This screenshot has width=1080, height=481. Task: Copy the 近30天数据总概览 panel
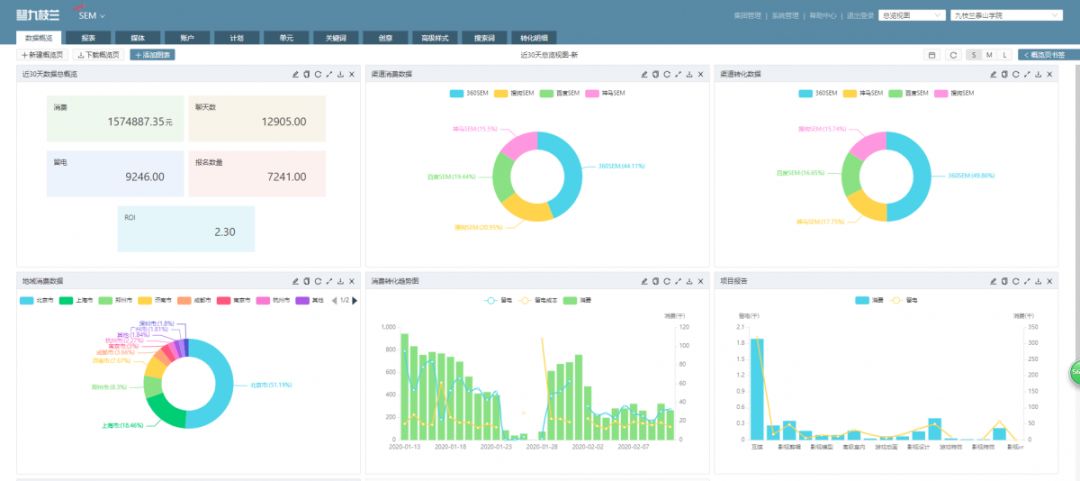click(307, 74)
